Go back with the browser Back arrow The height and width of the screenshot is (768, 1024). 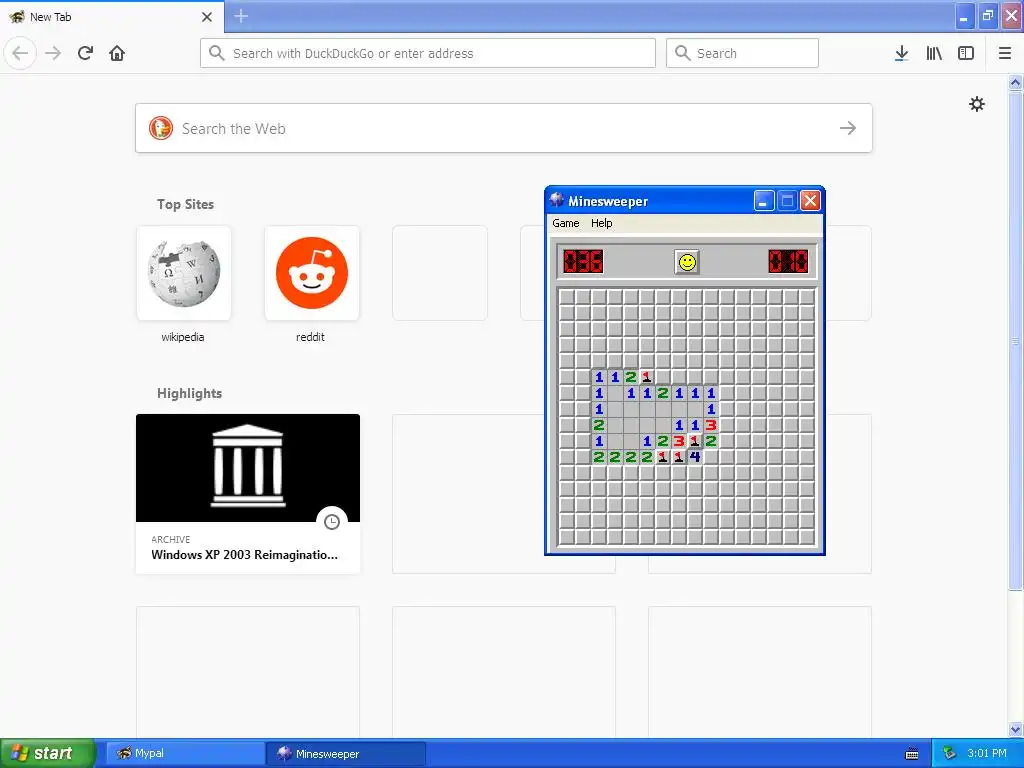coord(20,53)
